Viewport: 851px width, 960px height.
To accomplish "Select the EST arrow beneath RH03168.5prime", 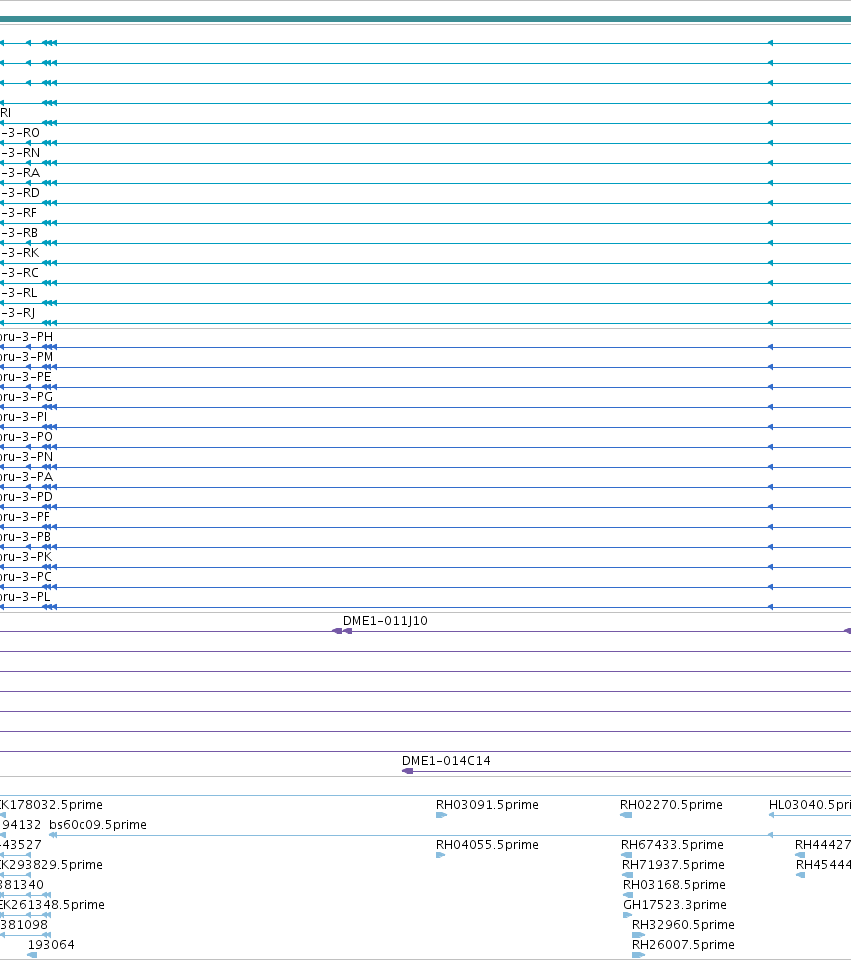I will (x=628, y=895).
